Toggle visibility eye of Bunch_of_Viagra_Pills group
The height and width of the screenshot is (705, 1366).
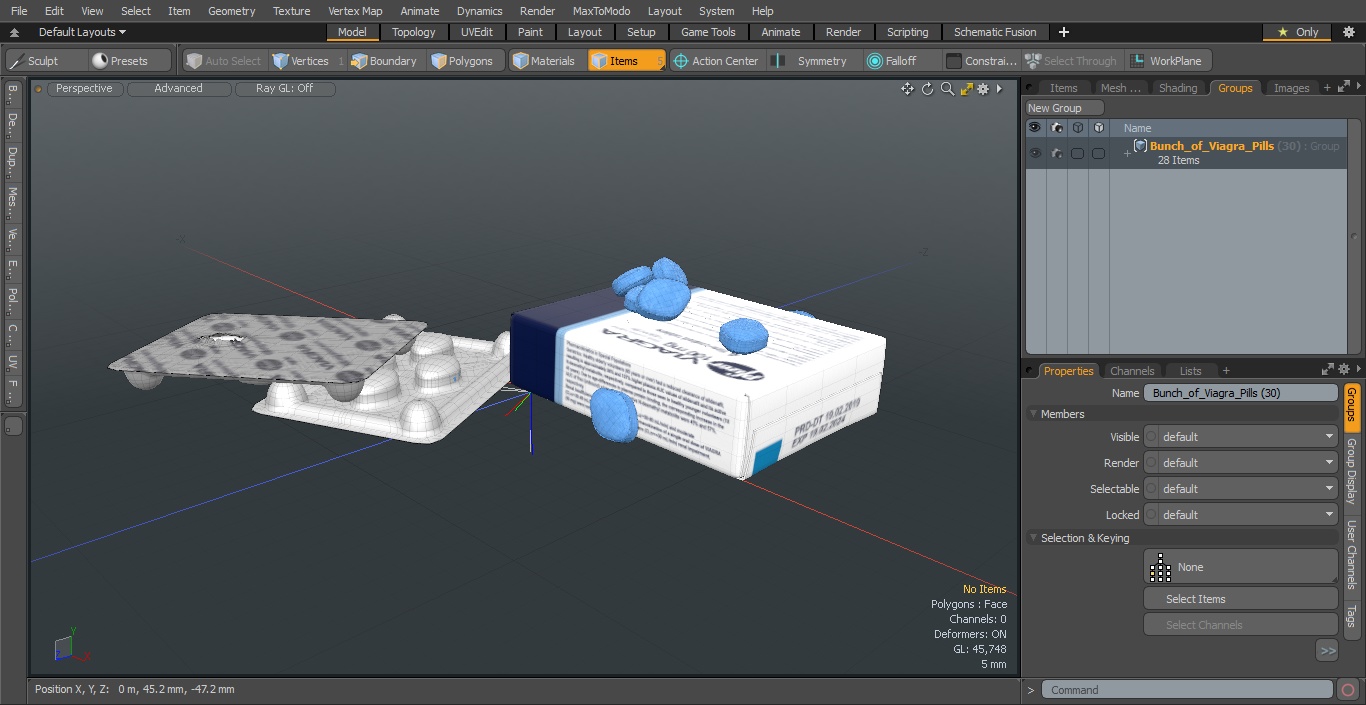(1035, 153)
